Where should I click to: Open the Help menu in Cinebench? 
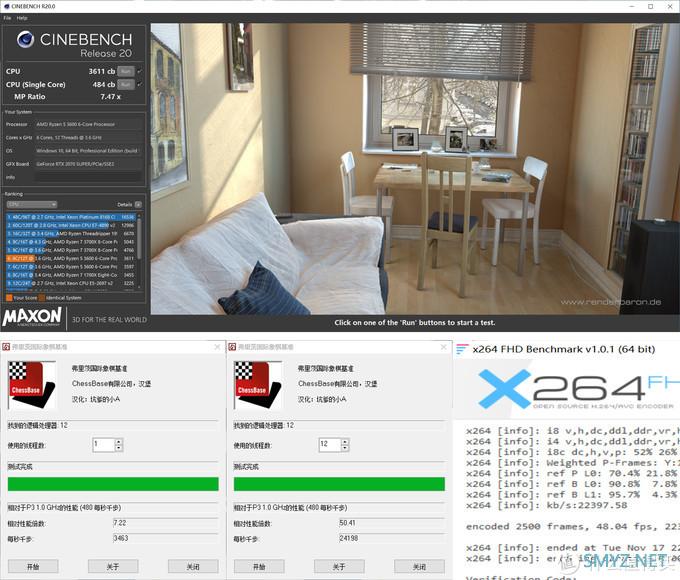point(22,18)
